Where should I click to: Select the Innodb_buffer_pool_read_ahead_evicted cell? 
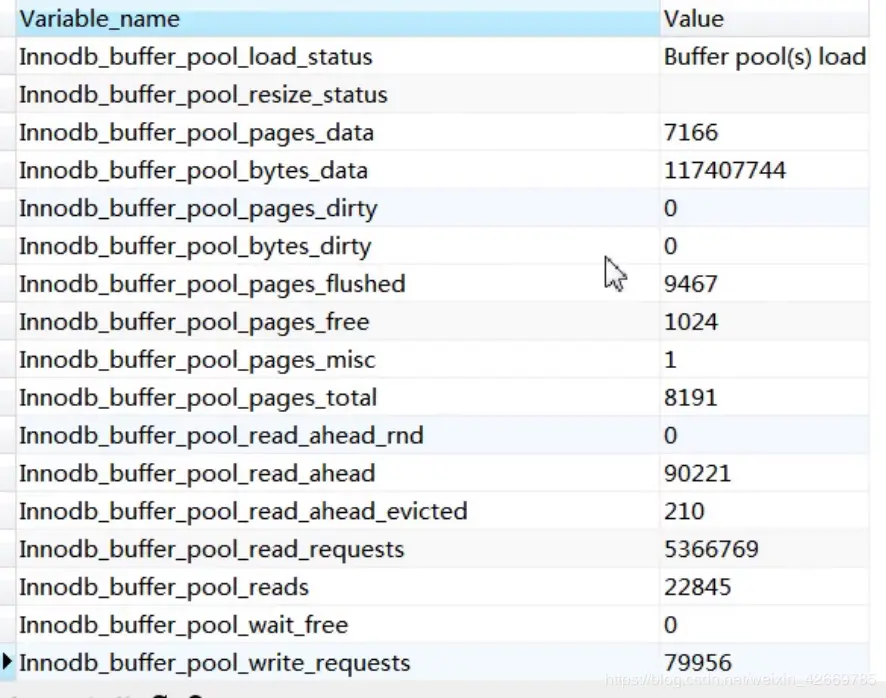(x=338, y=511)
